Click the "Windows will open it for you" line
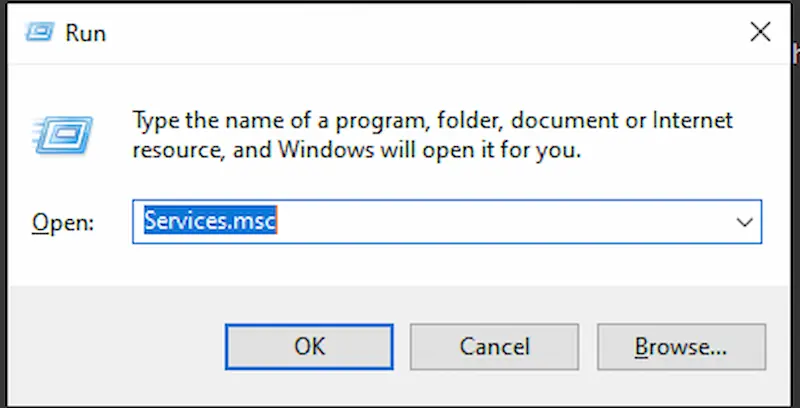Screen dimensions: 800x408 click(357, 150)
